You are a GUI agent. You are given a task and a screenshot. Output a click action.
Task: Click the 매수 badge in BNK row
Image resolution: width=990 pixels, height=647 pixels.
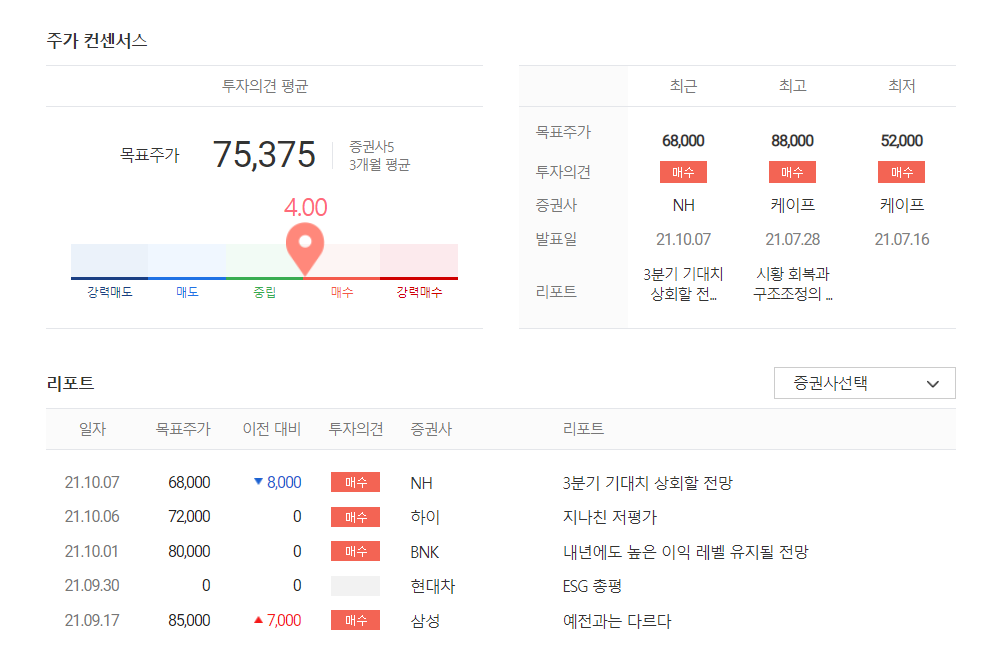point(355,551)
